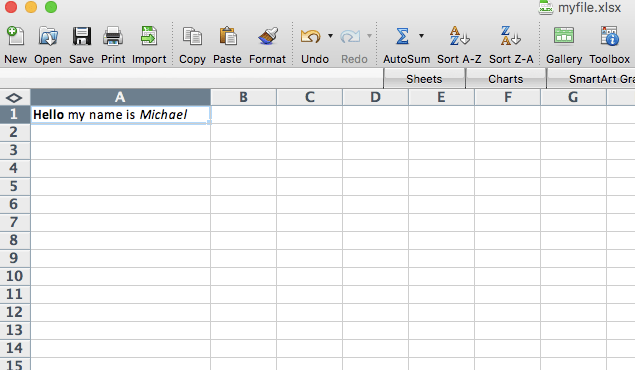635x370 pixels.
Task: Click the greyed-out Redo arrow icon
Action: (350, 36)
